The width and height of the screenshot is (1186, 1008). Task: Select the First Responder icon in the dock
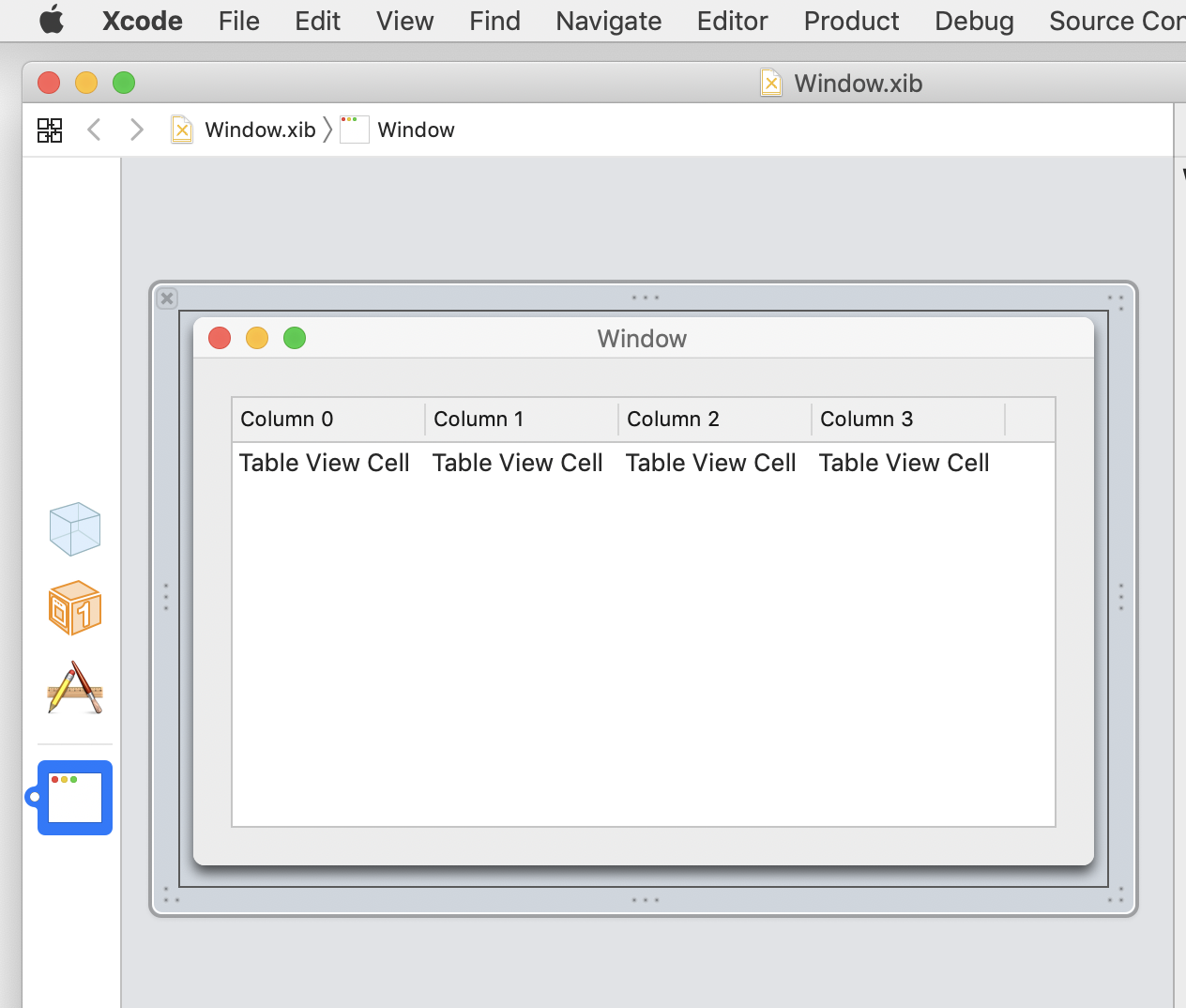click(x=74, y=607)
